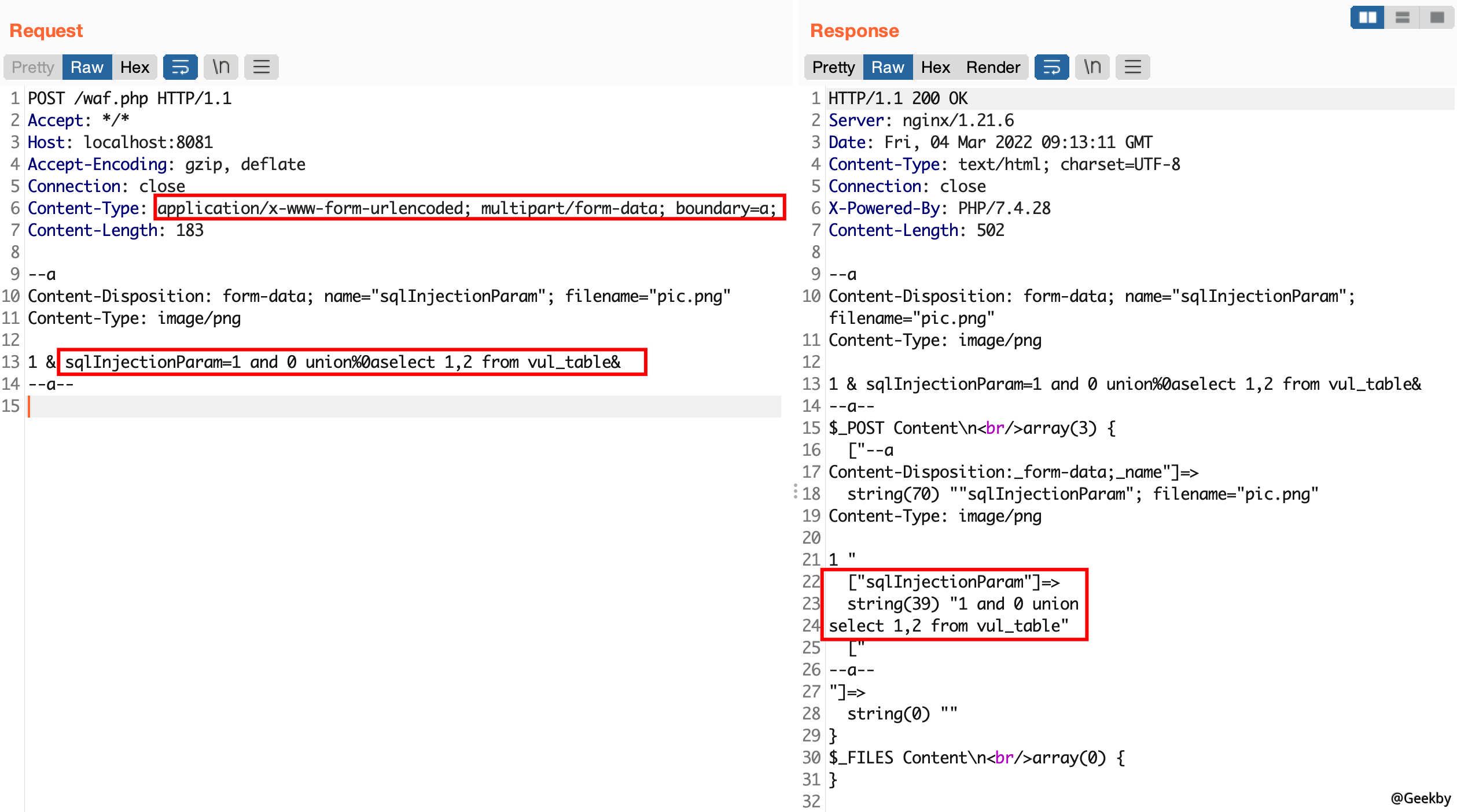Image resolution: width=1457 pixels, height=812 pixels.
Task: Select the Raw tab in Request panel
Action: pyautogui.click(x=87, y=67)
